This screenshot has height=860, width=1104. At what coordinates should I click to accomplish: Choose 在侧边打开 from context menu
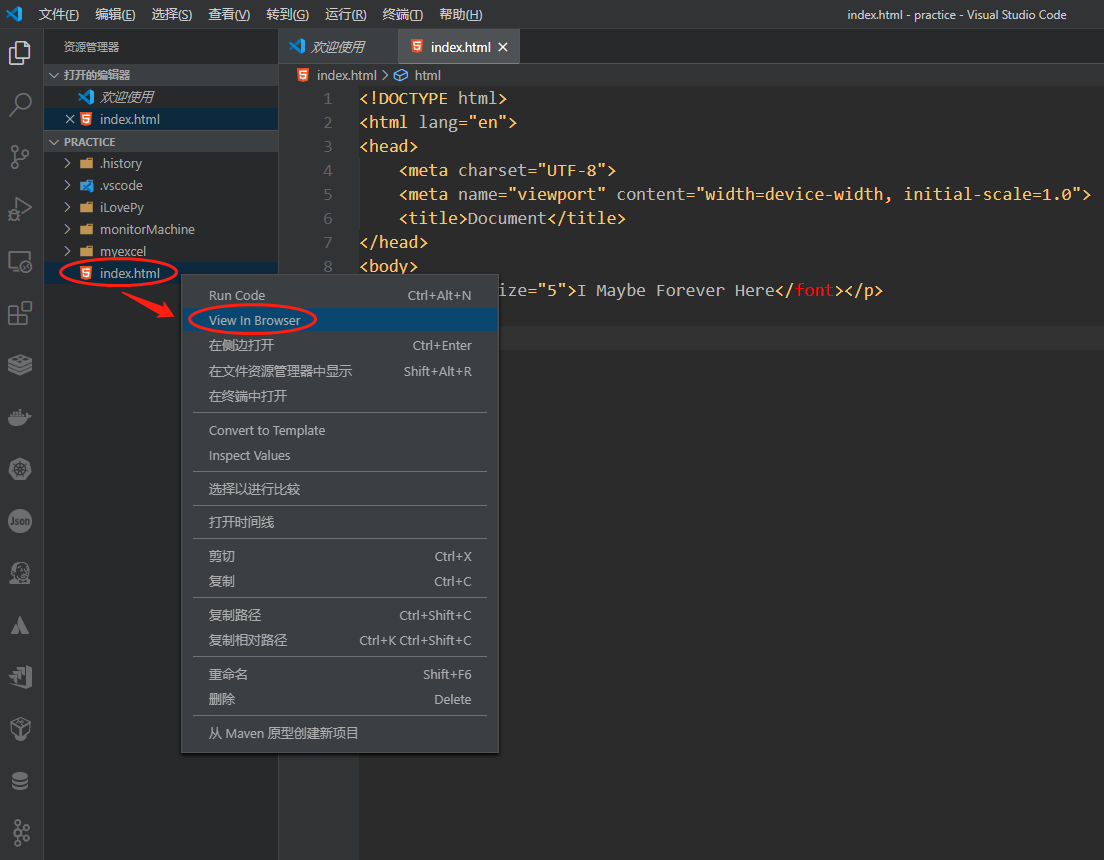(x=339, y=345)
